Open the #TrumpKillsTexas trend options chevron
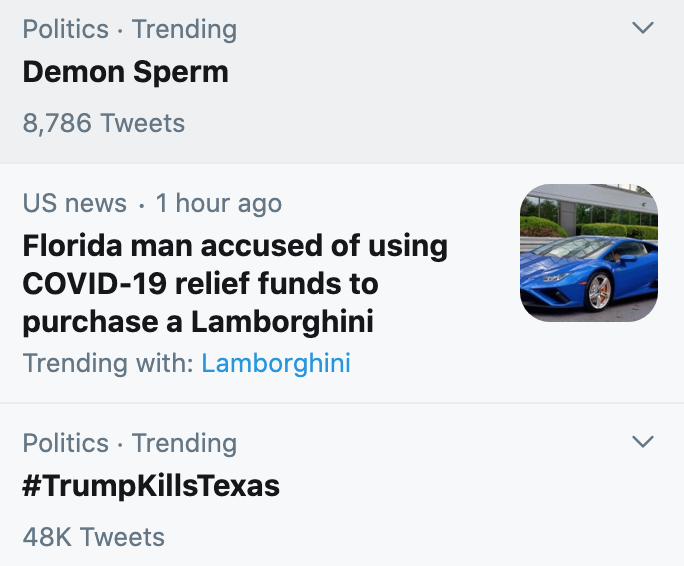The width and height of the screenshot is (684, 566). 643,442
